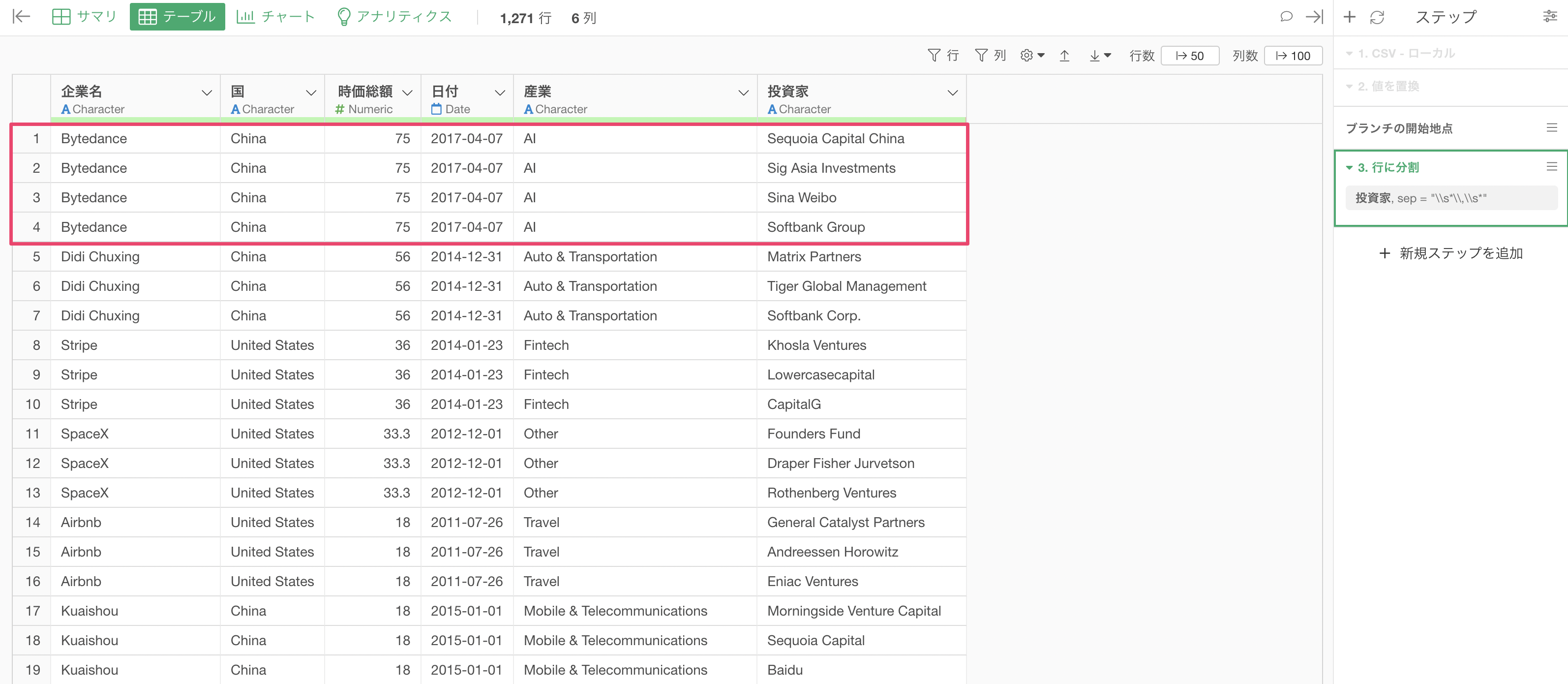The width and height of the screenshot is (1568, 684).
Task: Edit the 列数 column count field
Action: coord(1293,56)
